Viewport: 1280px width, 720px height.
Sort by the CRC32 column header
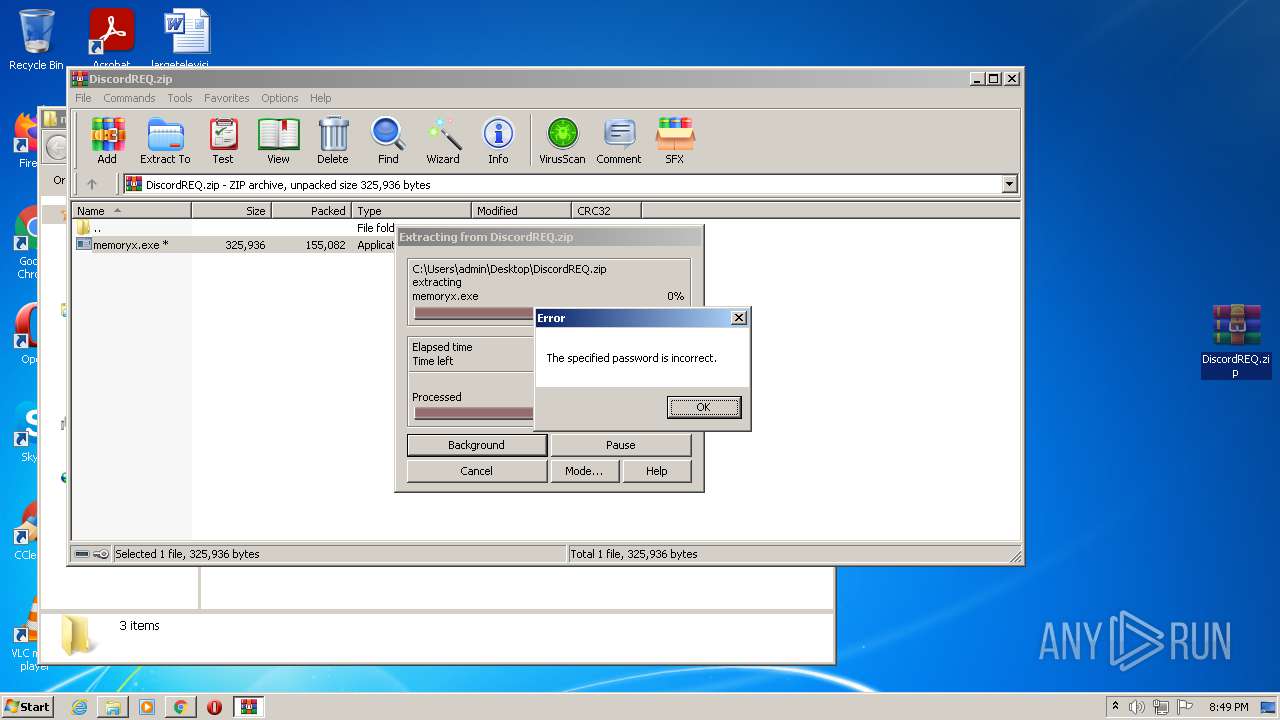click(x=606, y=211)
